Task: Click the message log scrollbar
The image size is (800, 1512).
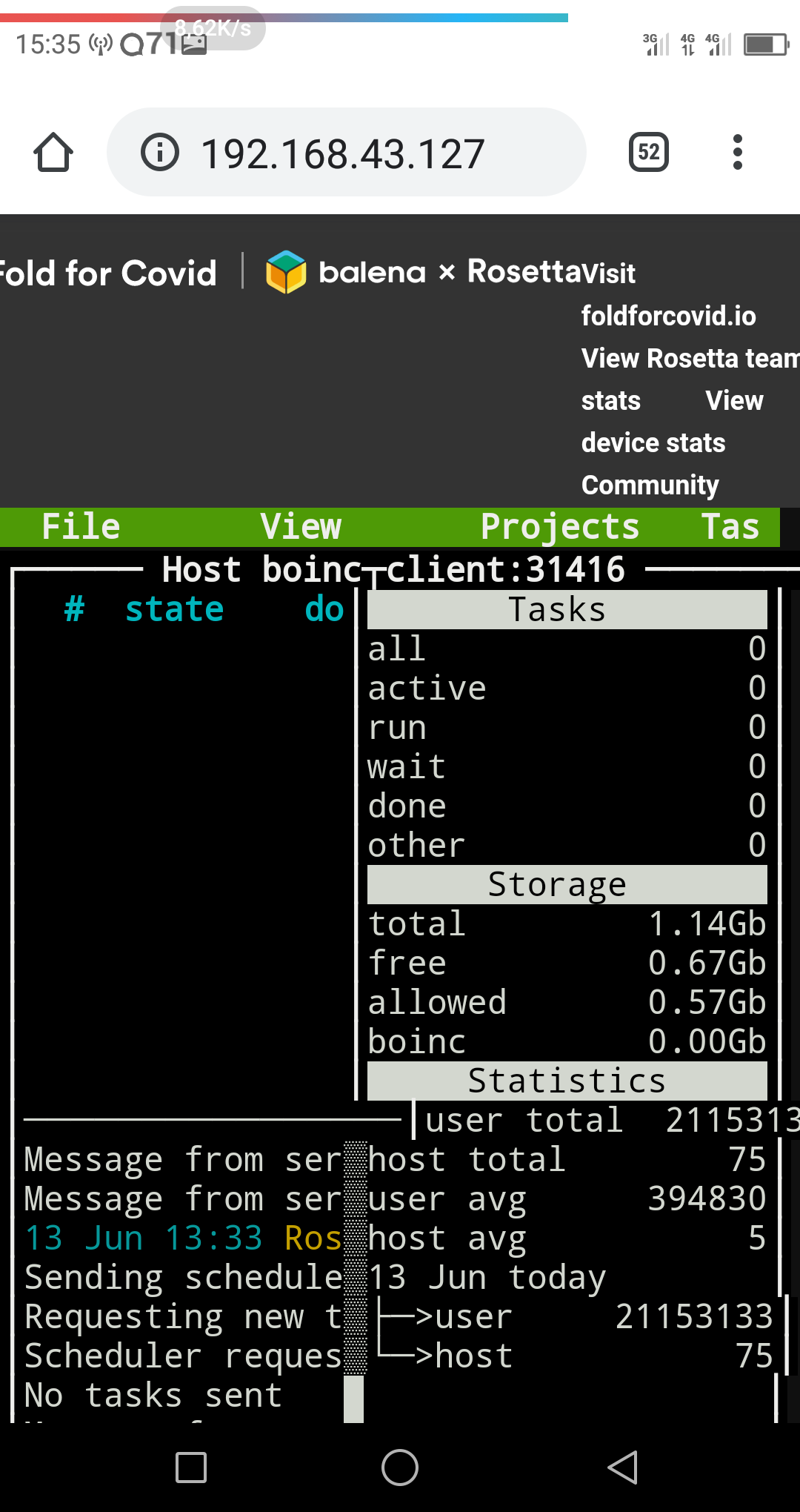Action: click(x=356, y=1260)
